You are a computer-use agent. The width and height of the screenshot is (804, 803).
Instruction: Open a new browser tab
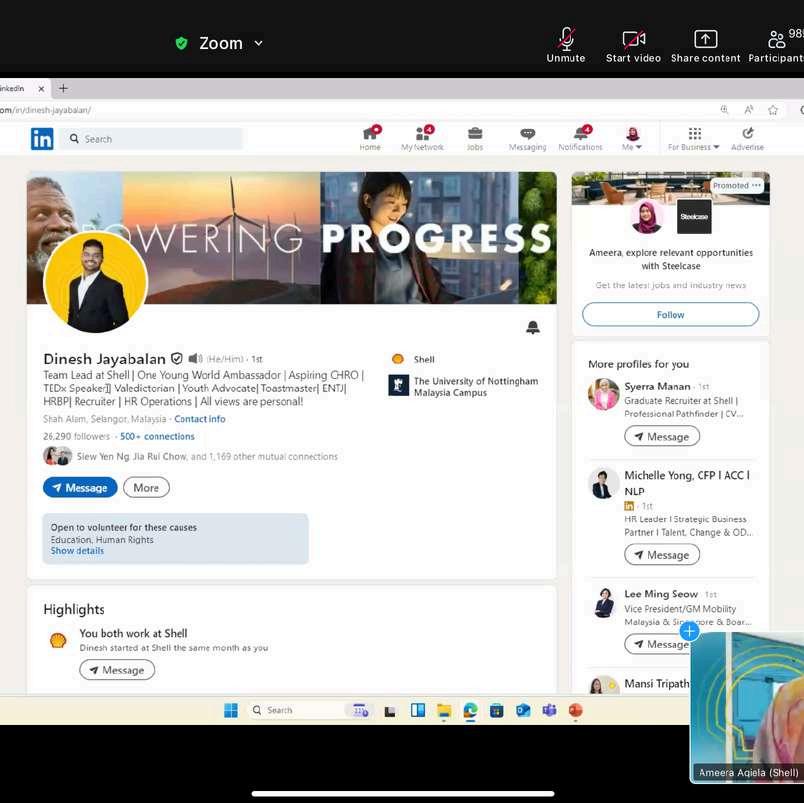[63, 88]
